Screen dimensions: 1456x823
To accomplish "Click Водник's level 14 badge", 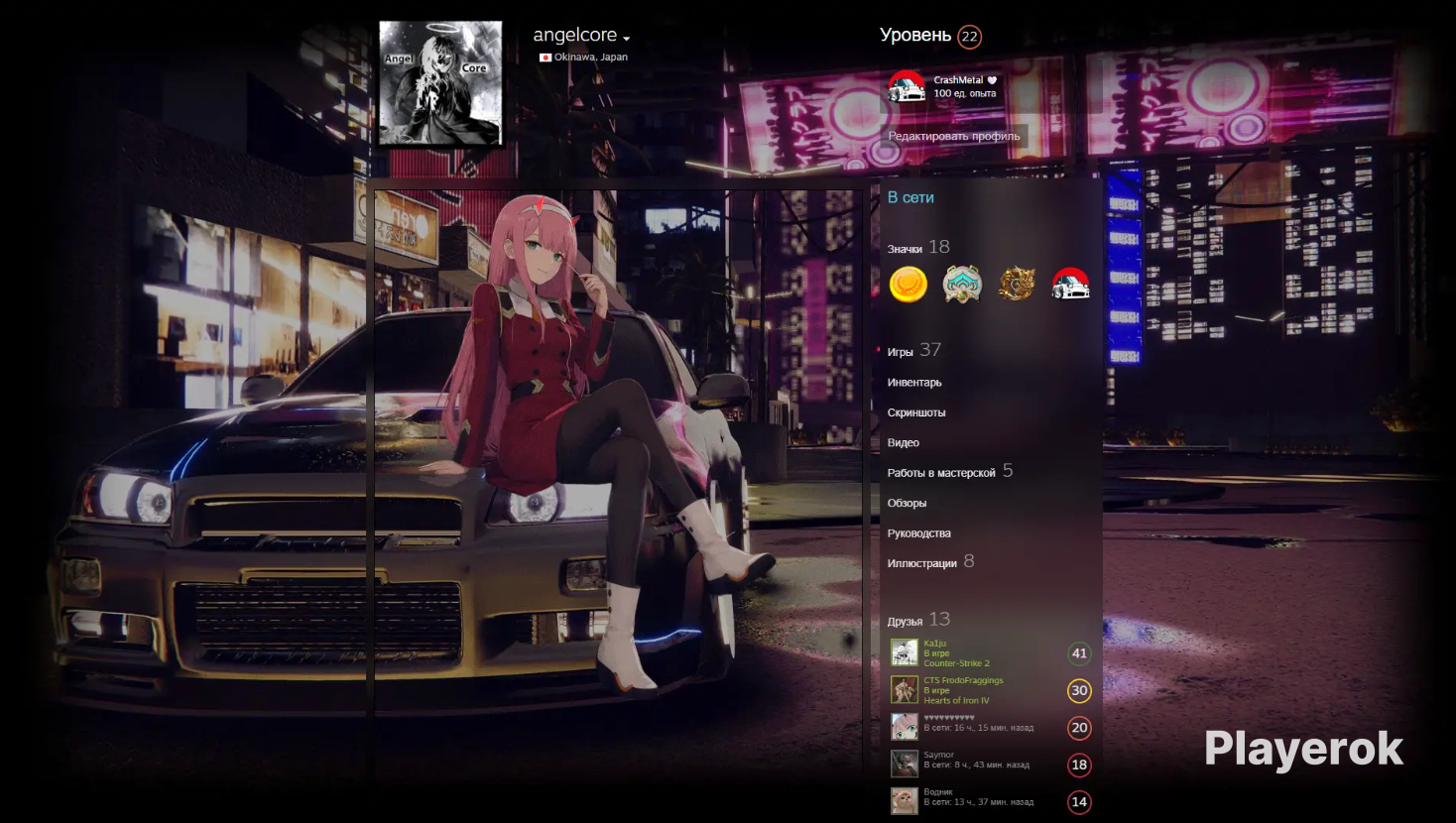I will [x=1079, y=802].
